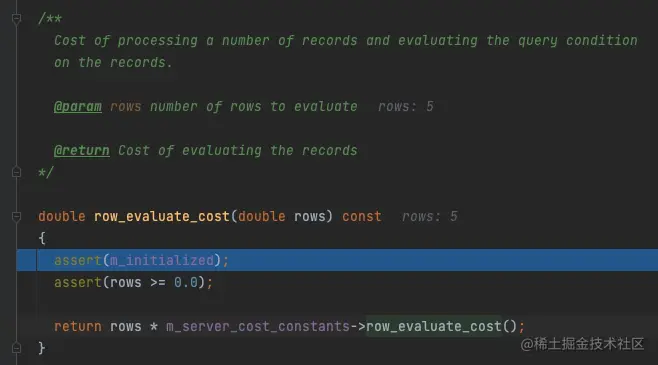Click the inline debugger hint 'rows: 5' beside const

[x=430, y=216]
